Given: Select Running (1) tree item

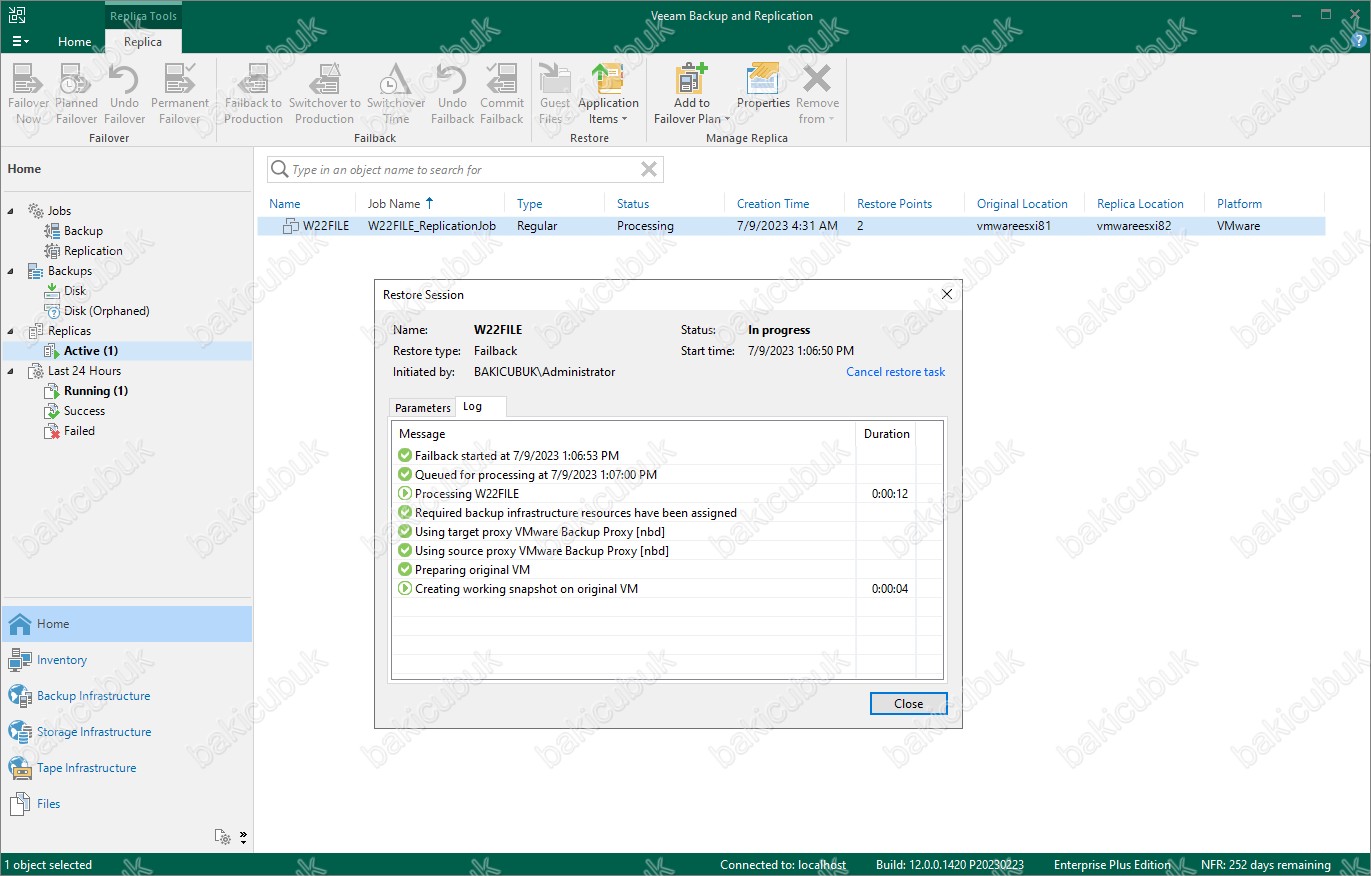Looking at the screenshot, I should [x=96, y=391].
